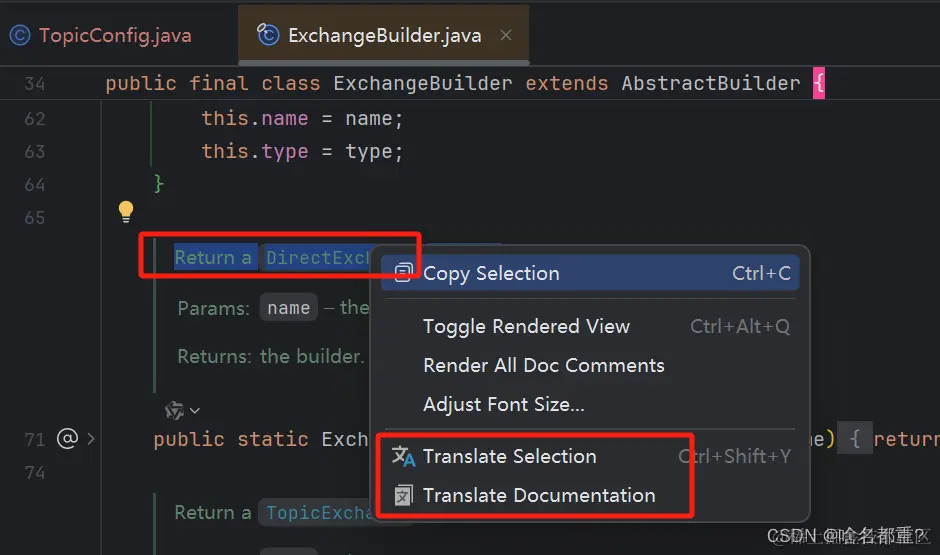Click the 'this.type = type;' code line
Viewport: 940px width, 555px height.
coord(302,151)
